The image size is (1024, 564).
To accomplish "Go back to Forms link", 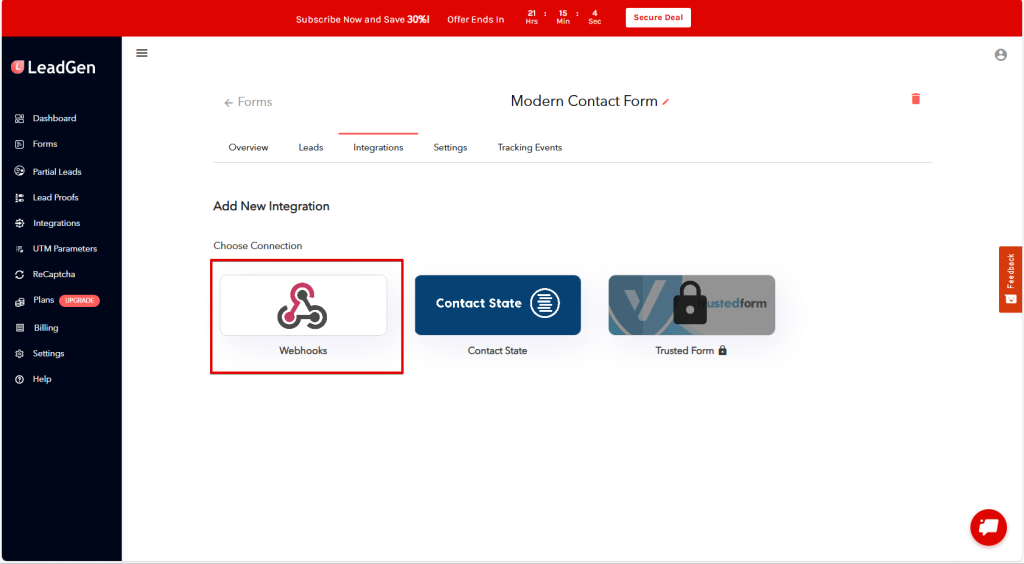I will click(248, 102).
